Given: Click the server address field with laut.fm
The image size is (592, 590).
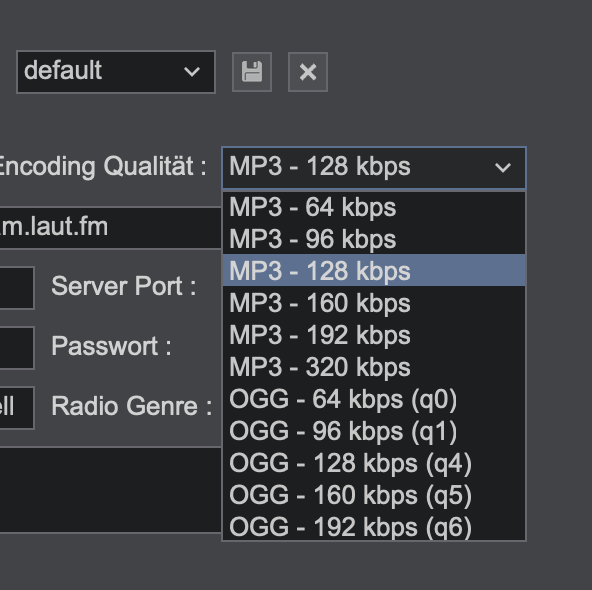Looking at the screenshot, I should click(111, 228).
